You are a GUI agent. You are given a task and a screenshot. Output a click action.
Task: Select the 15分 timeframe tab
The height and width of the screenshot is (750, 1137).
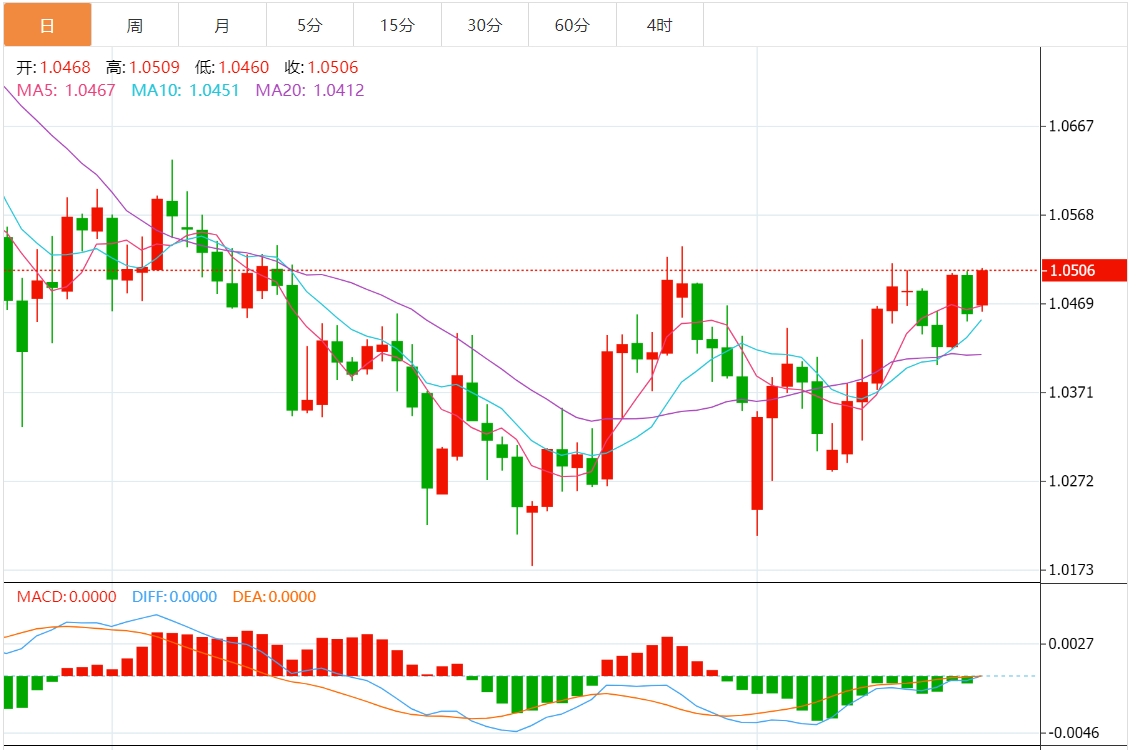click(397, 25)
